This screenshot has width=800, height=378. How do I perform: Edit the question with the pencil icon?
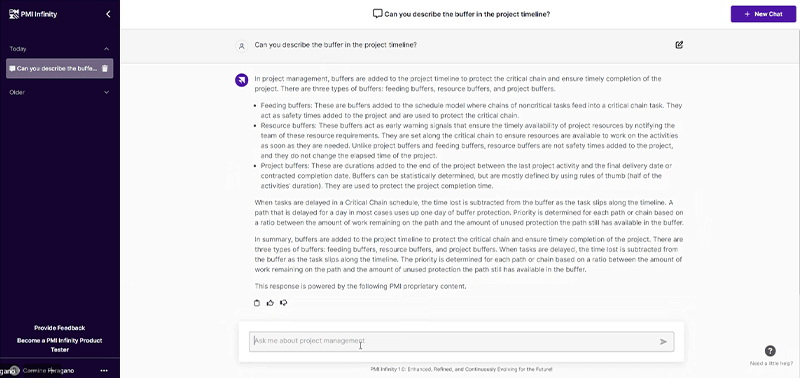pyautogui.click(x=679, y=45)
